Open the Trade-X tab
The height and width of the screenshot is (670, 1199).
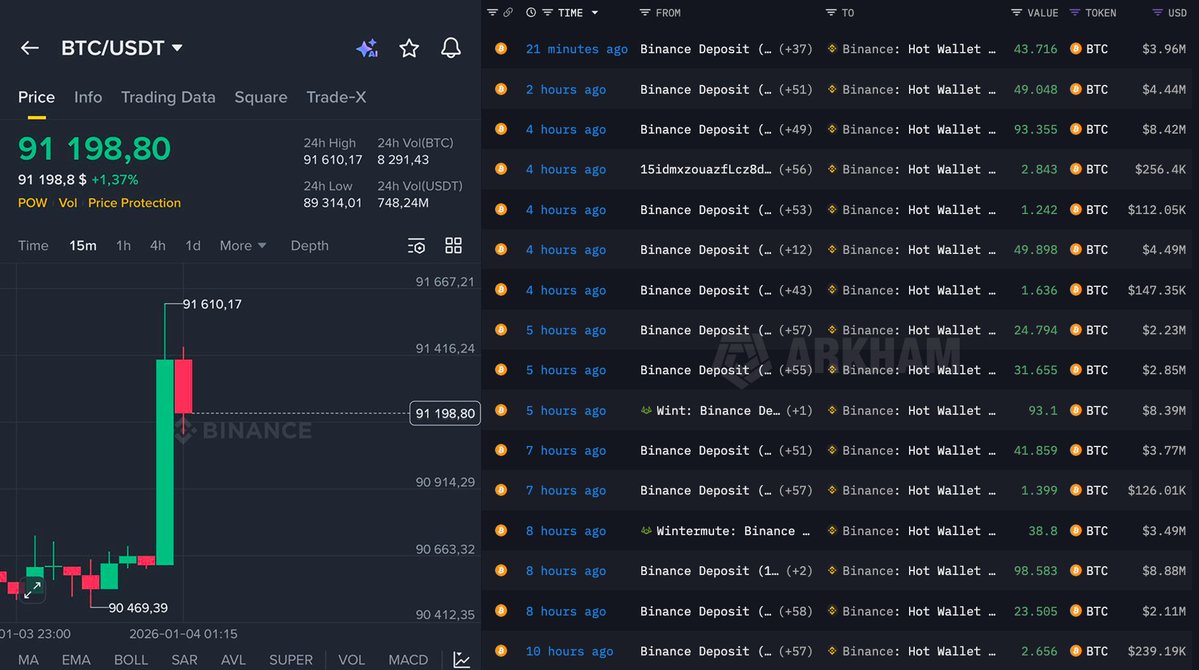click(336, 97)
